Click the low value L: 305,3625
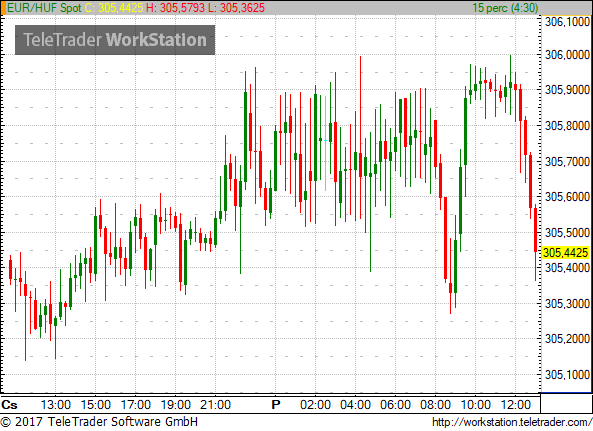This screenshot has width=593, height=431. 236,8
